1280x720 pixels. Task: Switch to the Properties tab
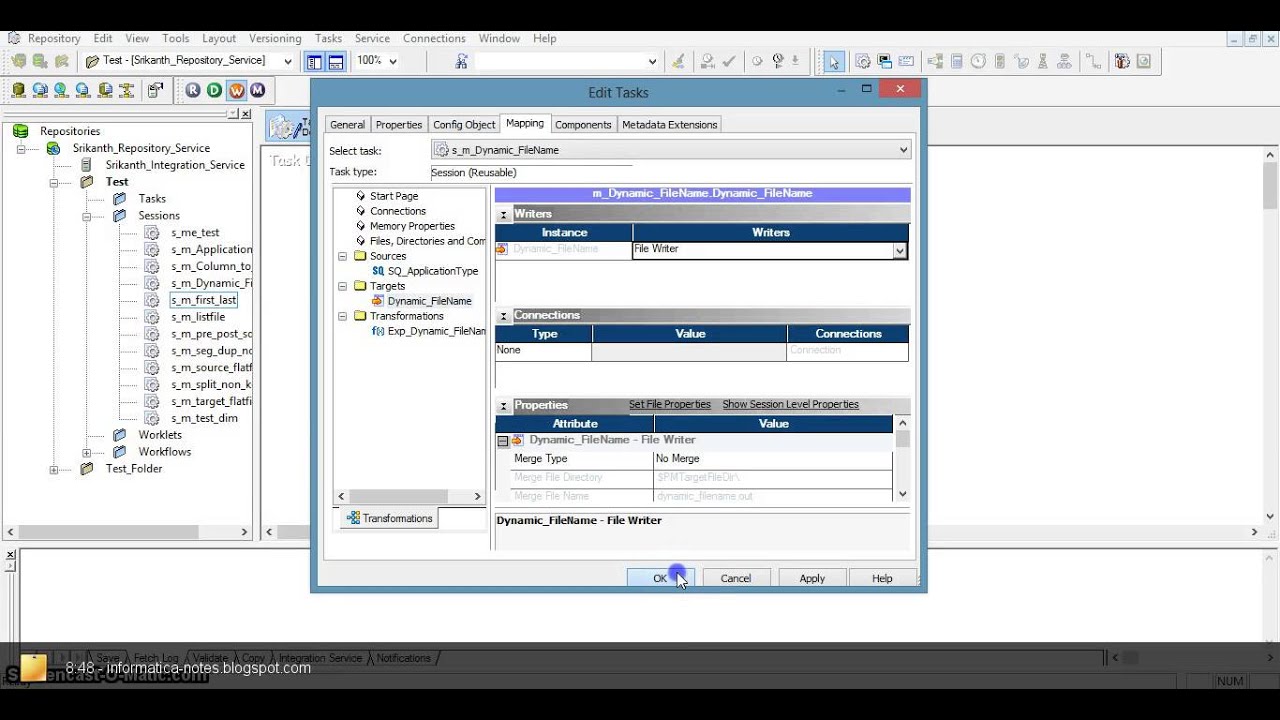pos(399,125)
